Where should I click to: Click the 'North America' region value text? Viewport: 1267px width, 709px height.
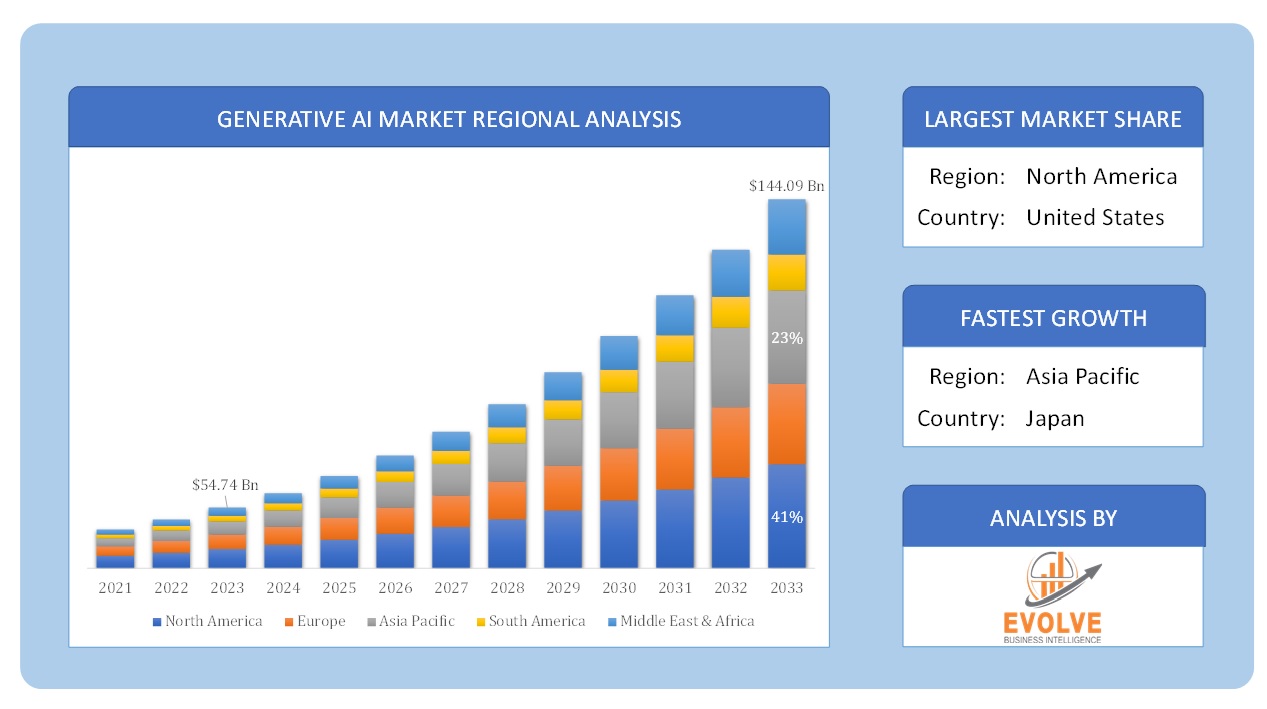[x=1102, y=177]
